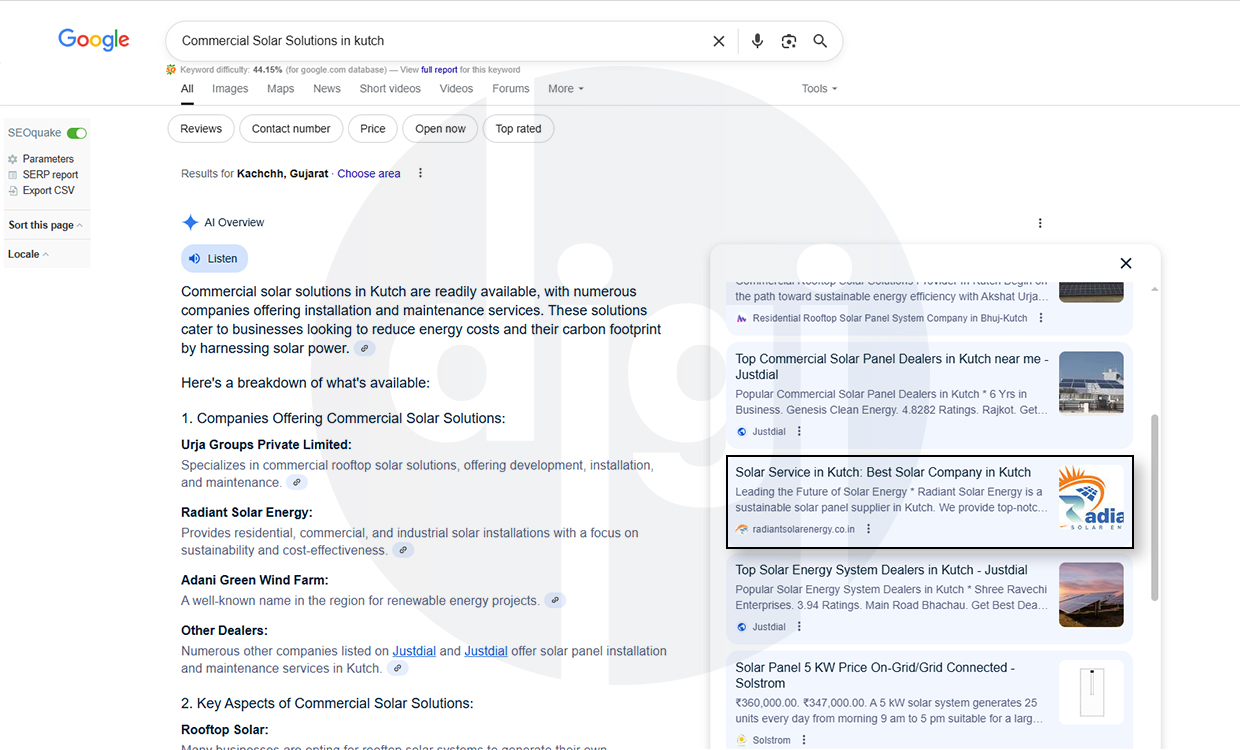
Task: Go to the Short videos tab
Action: pos(390,89)
